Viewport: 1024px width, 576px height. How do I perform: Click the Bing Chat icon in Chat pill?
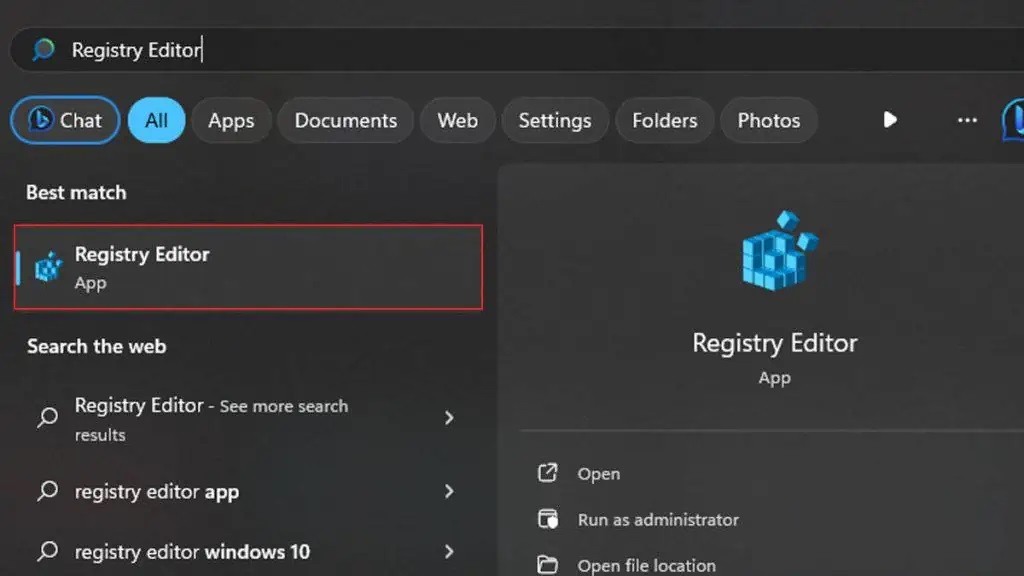tap(40, 120)
